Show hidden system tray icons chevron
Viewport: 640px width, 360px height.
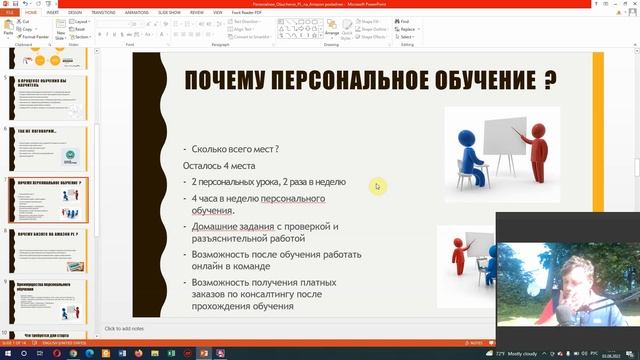click(x=544, y=353)
